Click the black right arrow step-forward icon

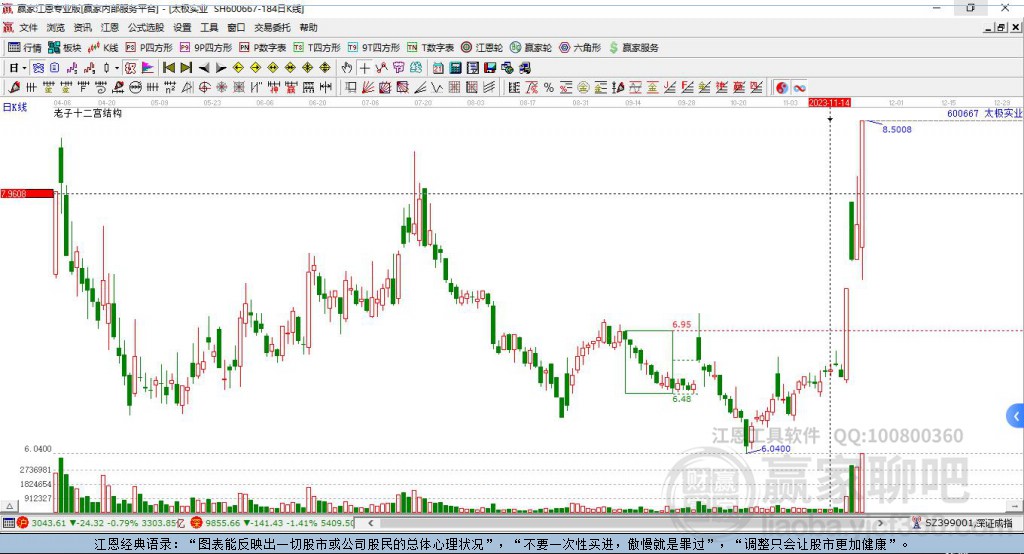click(x=221, y=68)
